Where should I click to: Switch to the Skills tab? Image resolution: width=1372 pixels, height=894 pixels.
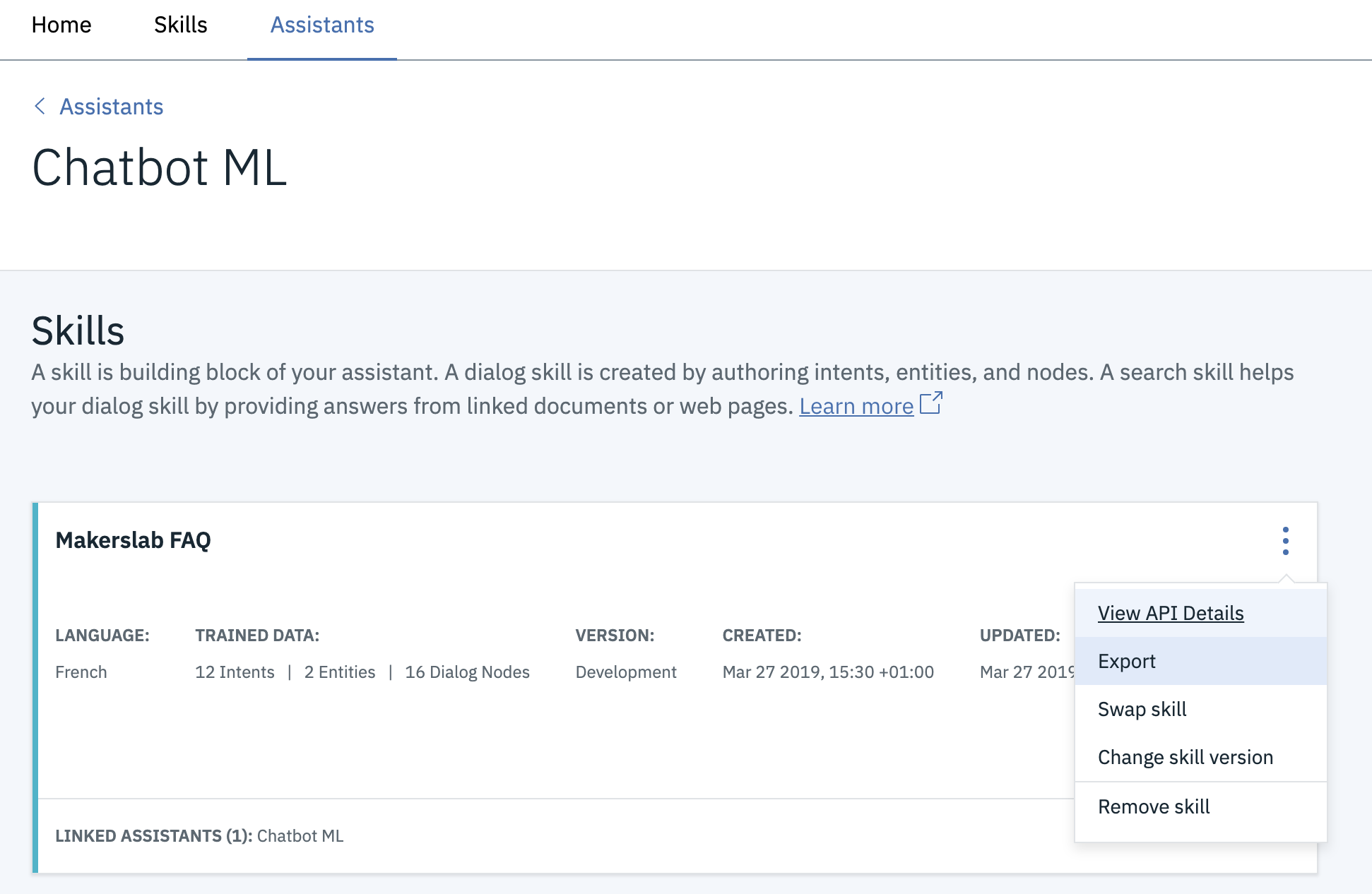[180, 25]
